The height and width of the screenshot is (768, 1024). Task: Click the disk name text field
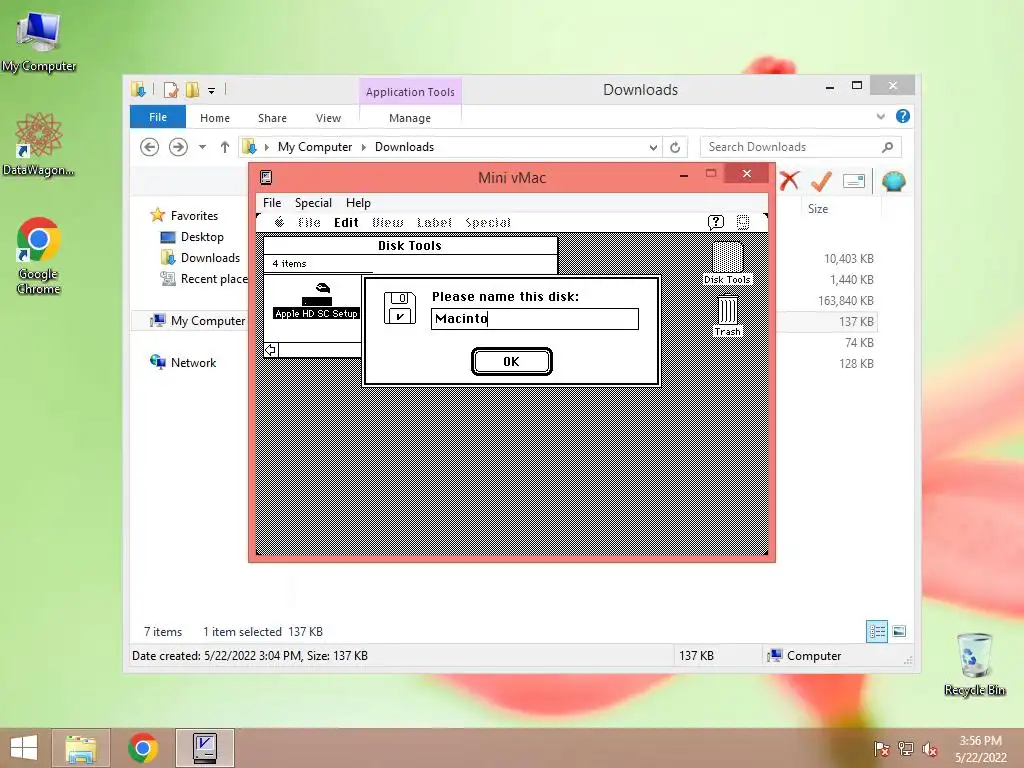click(534, 319)
